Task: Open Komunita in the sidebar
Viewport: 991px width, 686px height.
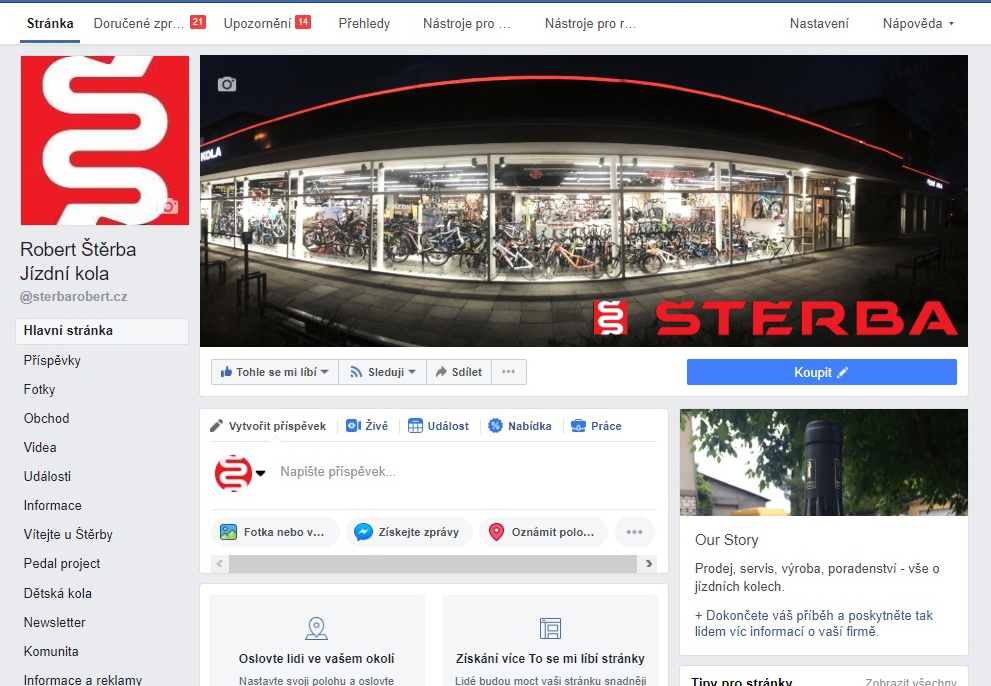Action: pyautogui.click(x=51, y=652)
